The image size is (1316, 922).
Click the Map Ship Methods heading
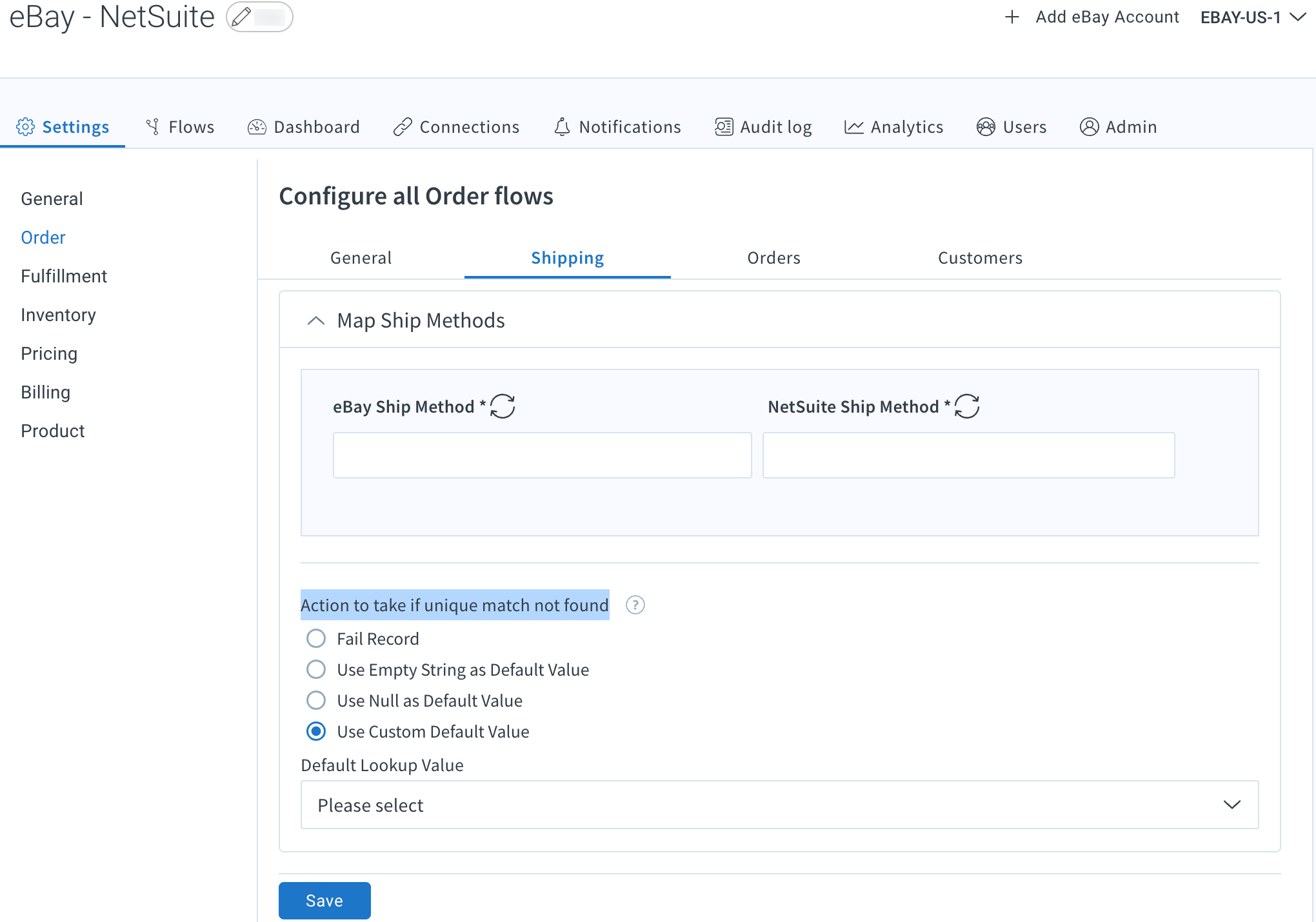(x=421, y=320)
